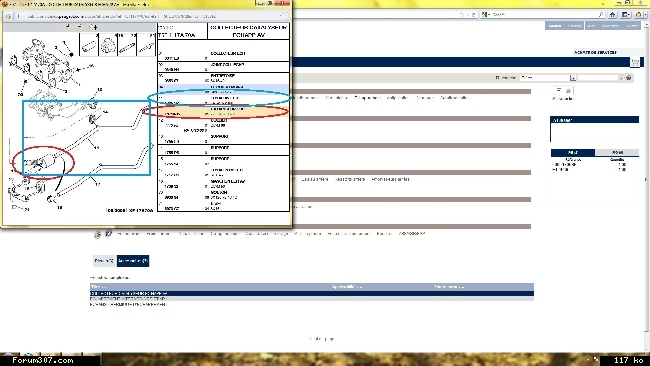Select the dark blue highlighted row in the results table
Screen dimensions: 650x366
coord(312,293)
